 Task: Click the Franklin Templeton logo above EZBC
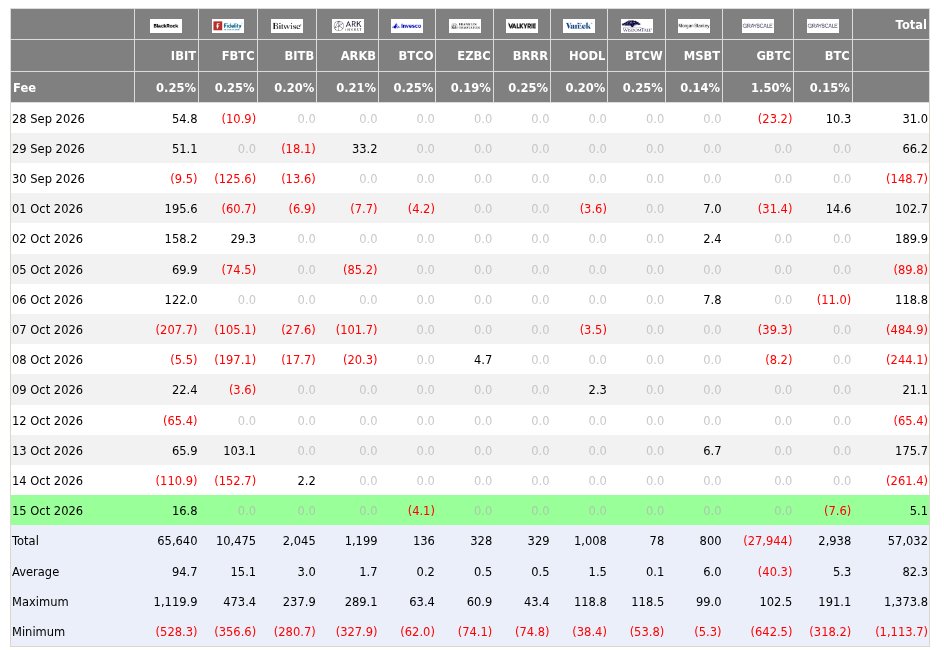tap(465, 26)
